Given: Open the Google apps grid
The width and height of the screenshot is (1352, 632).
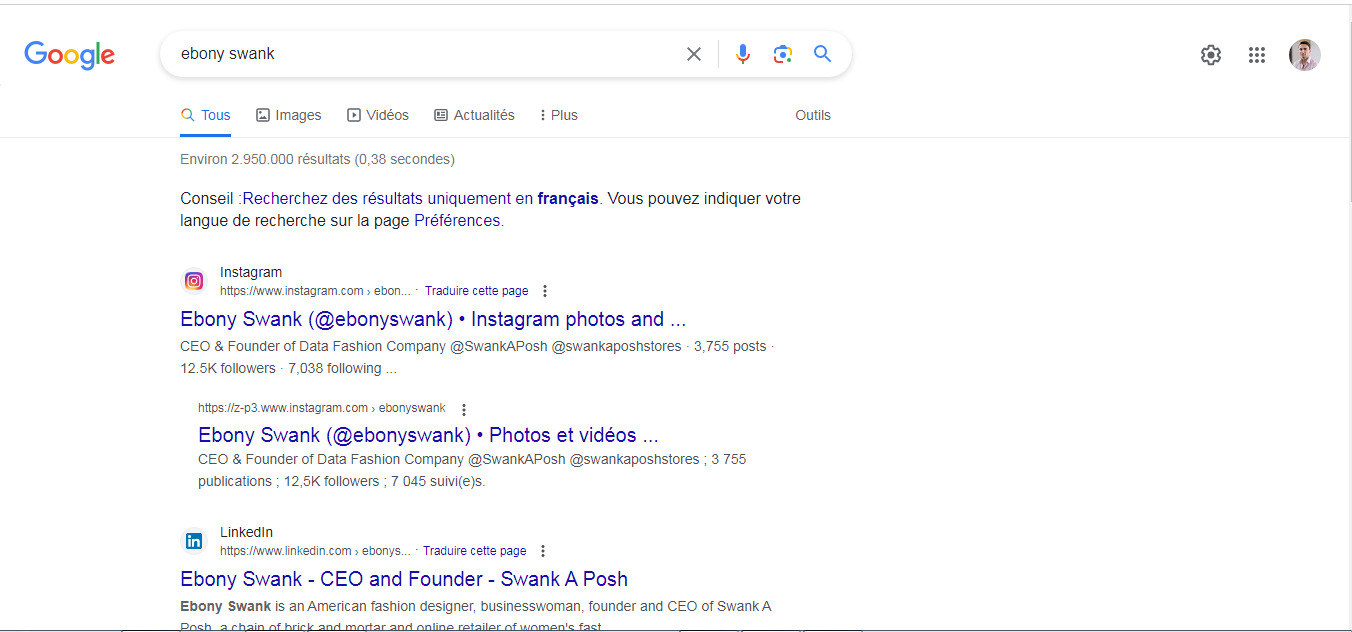Looking at the screenshot, I should 1257,55.
